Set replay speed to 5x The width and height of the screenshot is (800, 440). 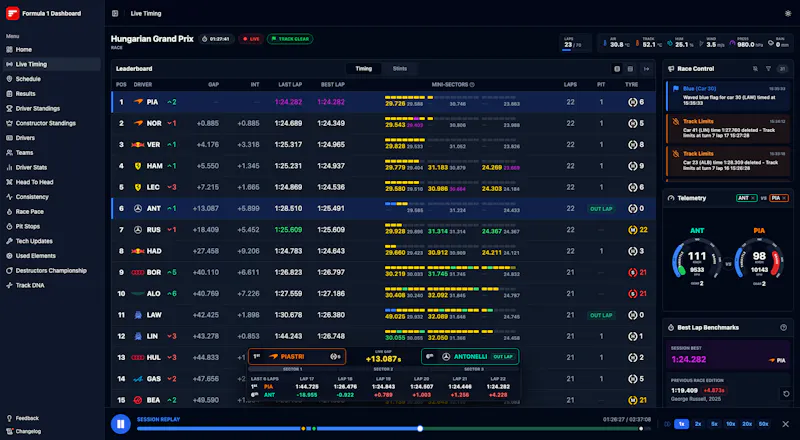pyautogui.click(x=714, y=424)
